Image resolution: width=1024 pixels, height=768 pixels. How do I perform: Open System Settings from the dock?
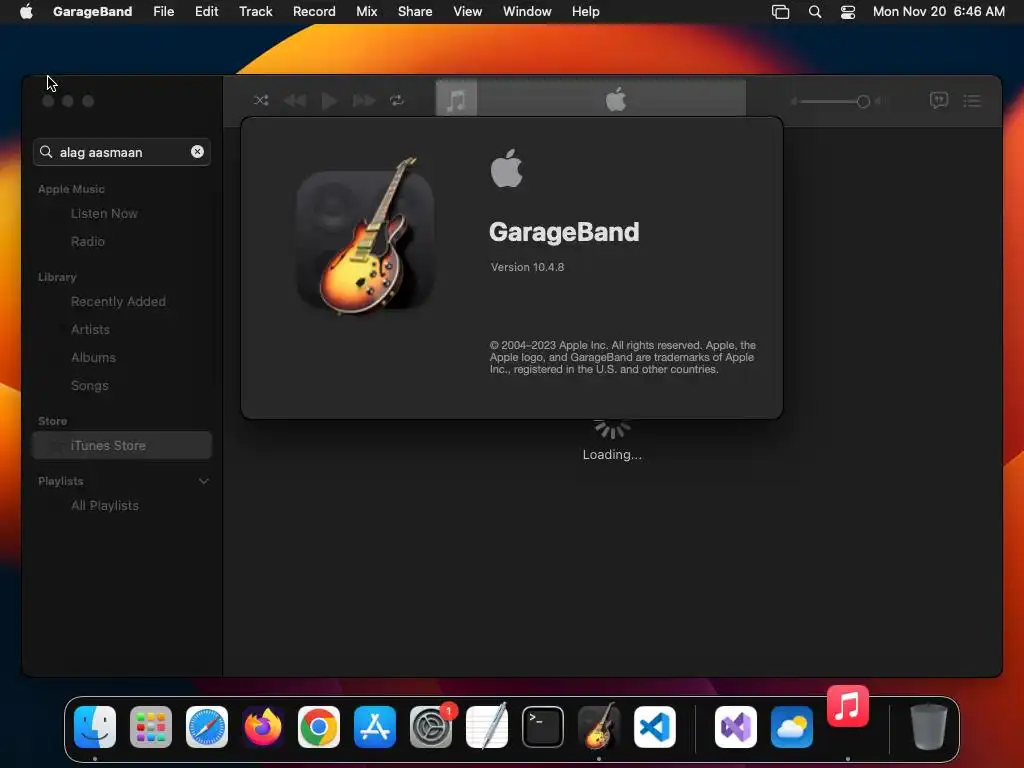431,727
